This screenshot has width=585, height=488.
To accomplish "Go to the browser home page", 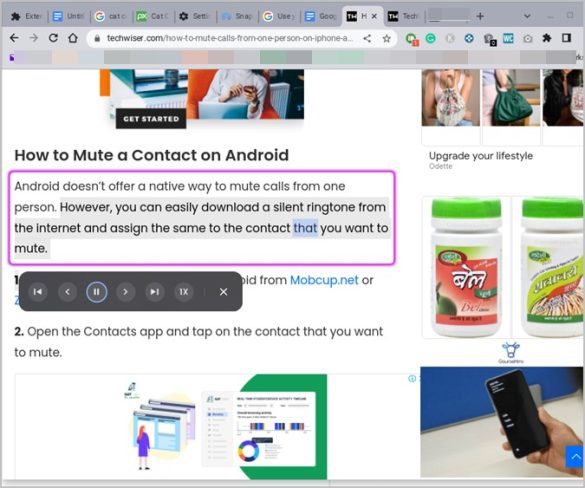I will 73,38.
